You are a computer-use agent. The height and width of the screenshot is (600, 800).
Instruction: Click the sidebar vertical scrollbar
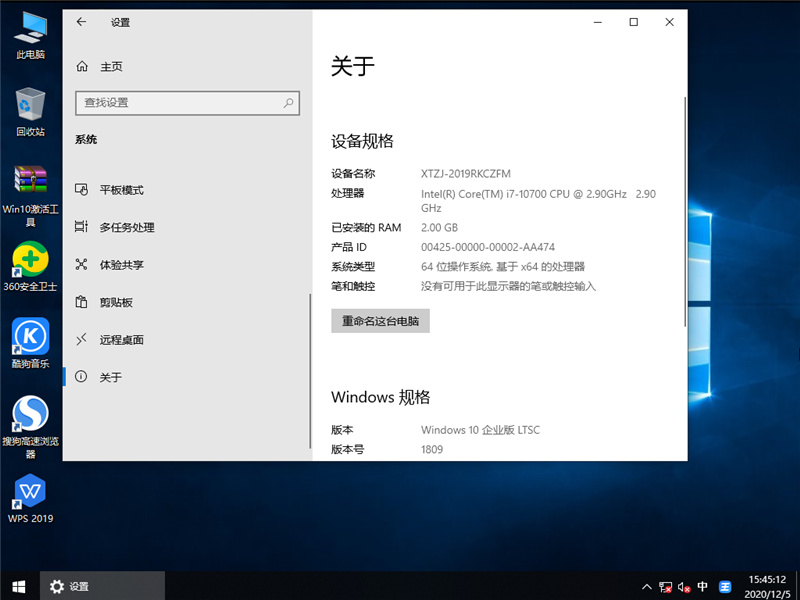click(310, 371)
